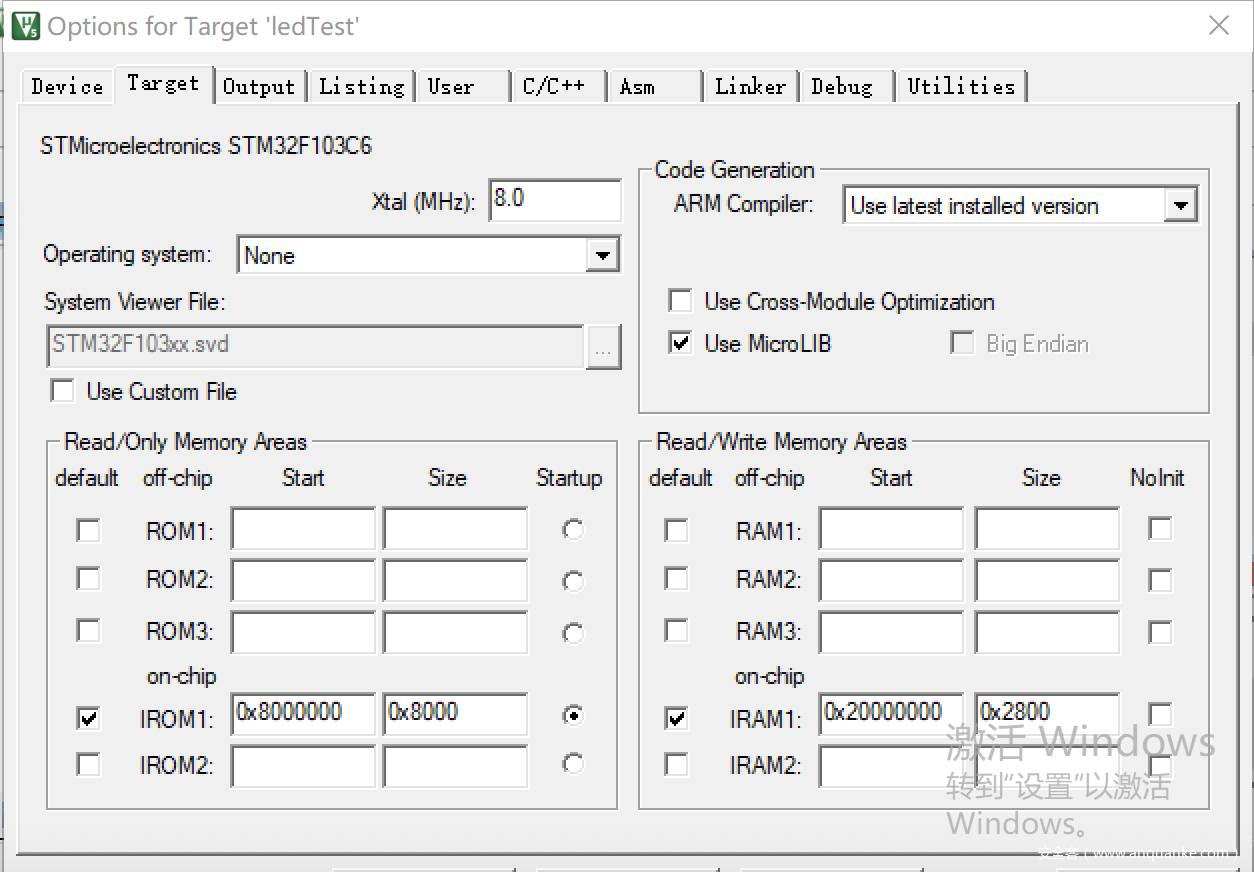Expand the ARM Compiler version dropdown

click(1180, 206)
